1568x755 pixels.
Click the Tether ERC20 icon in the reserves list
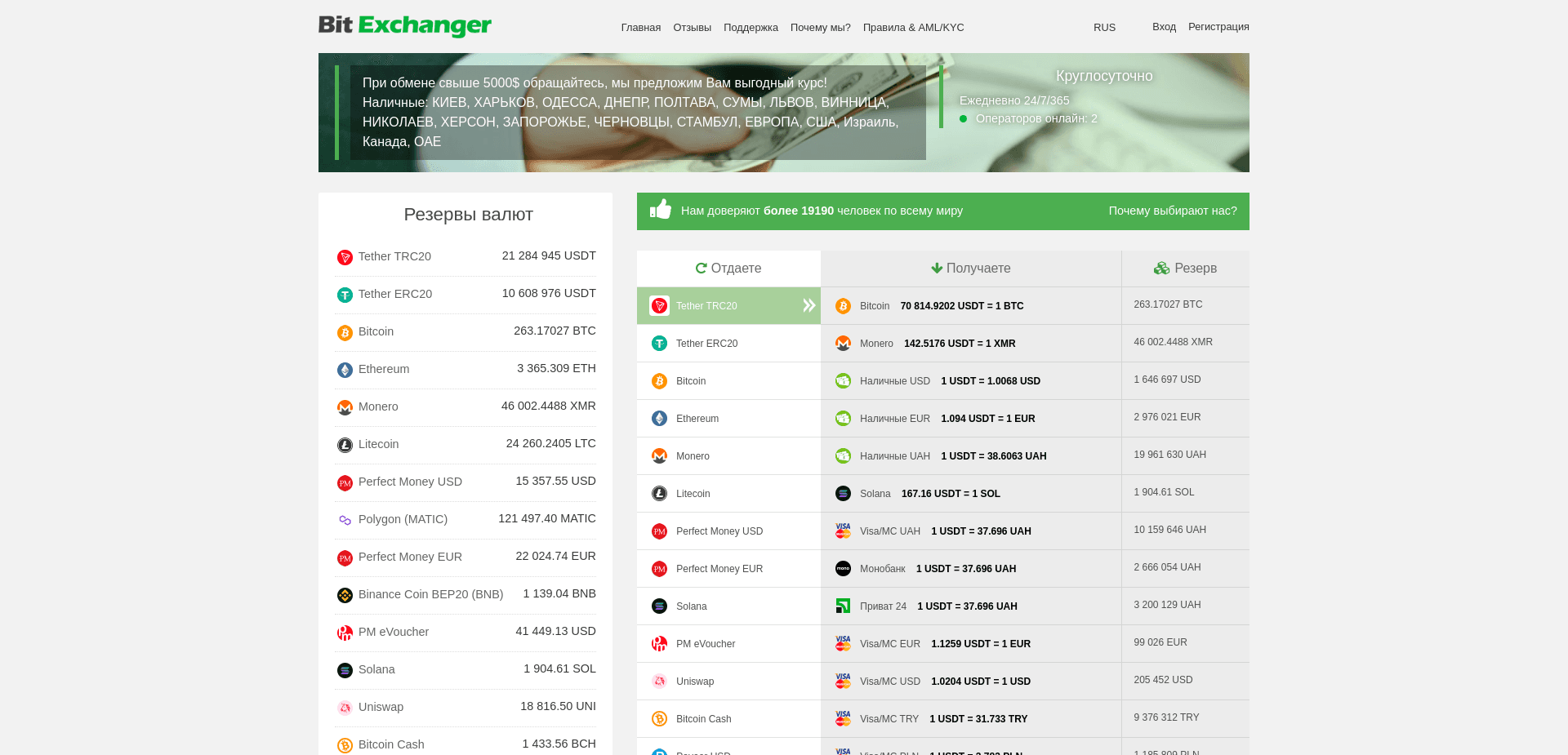point(345,295)
